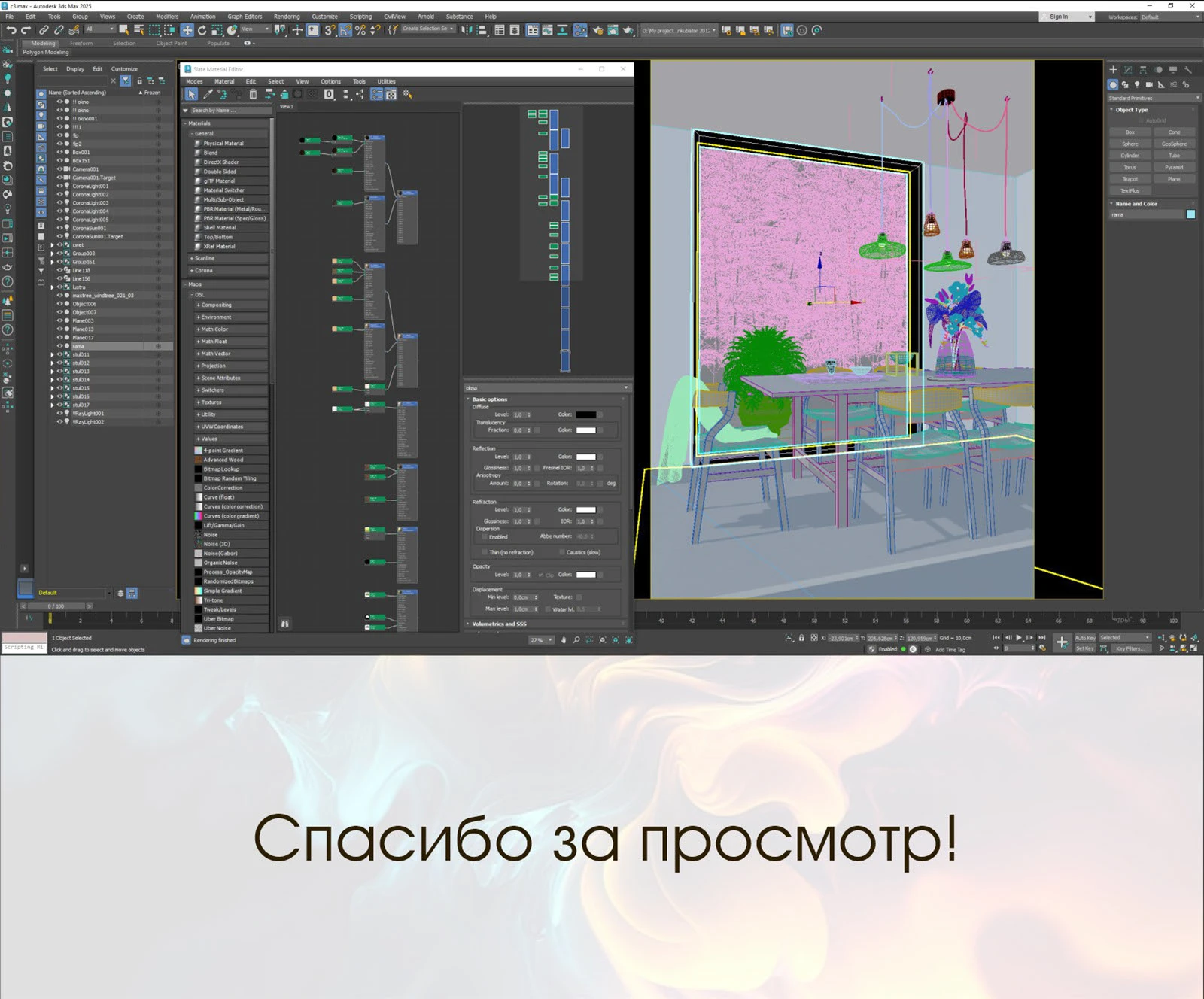Click the Select Tool arrow in Material Editor

click(191, 94)
